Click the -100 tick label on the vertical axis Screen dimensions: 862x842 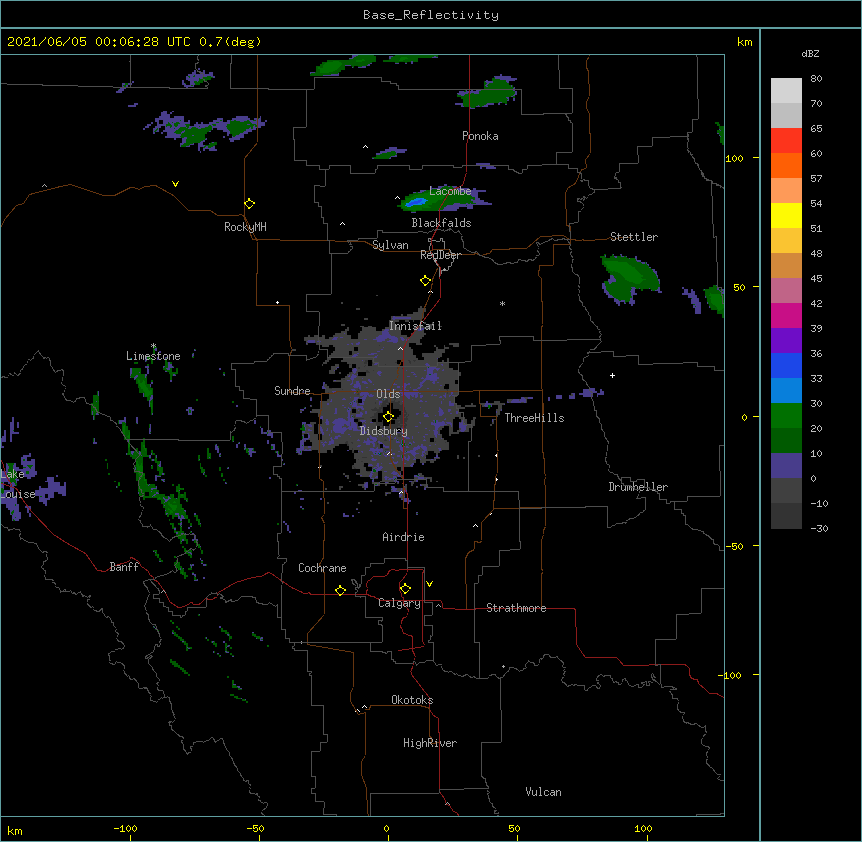[730, 675]
